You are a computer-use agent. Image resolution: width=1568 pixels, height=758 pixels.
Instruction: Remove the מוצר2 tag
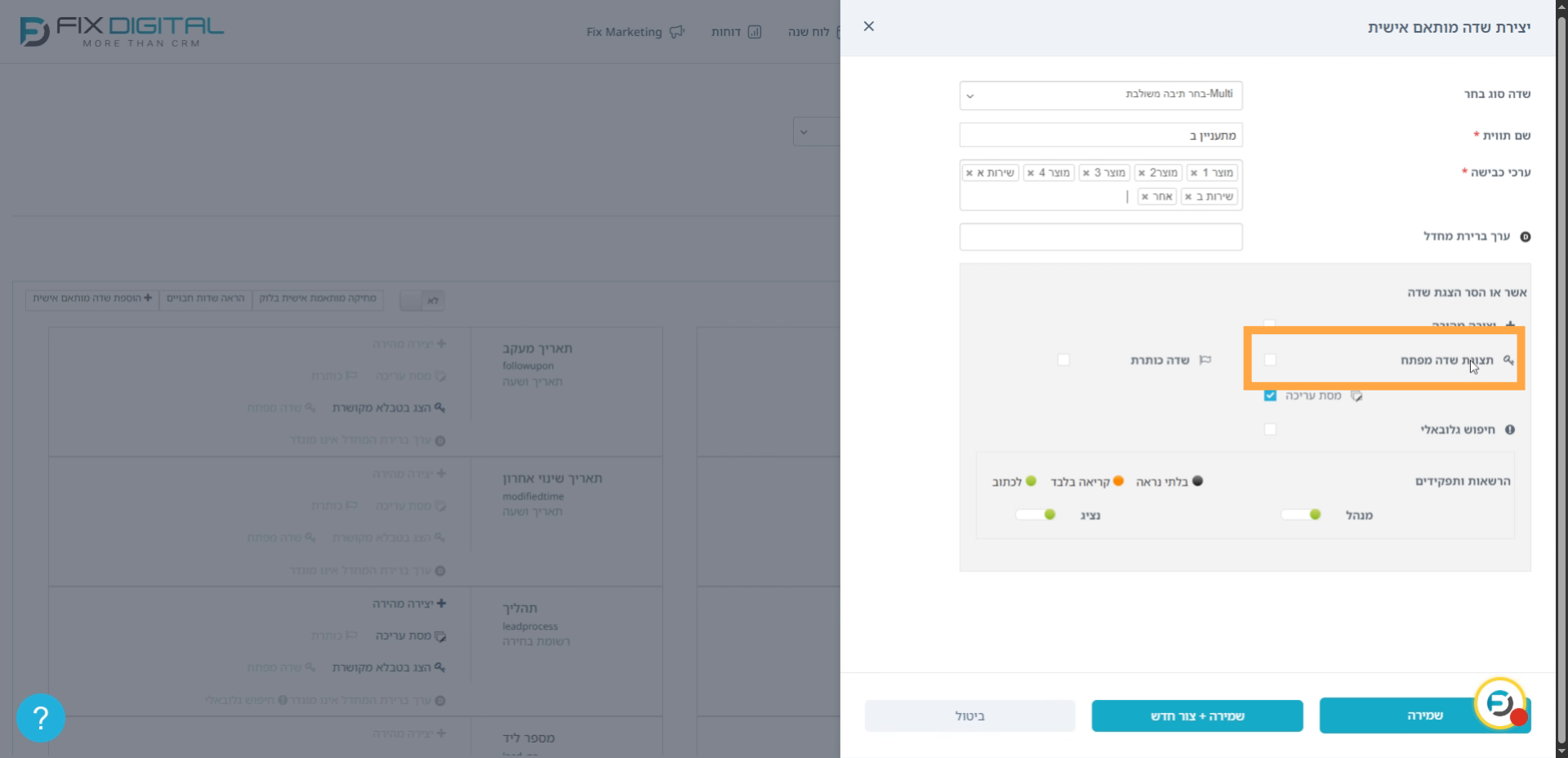pos(1142,173)
